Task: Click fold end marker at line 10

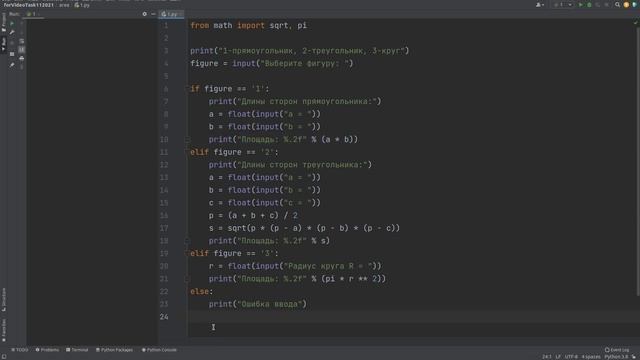Action: coord(187,139)
